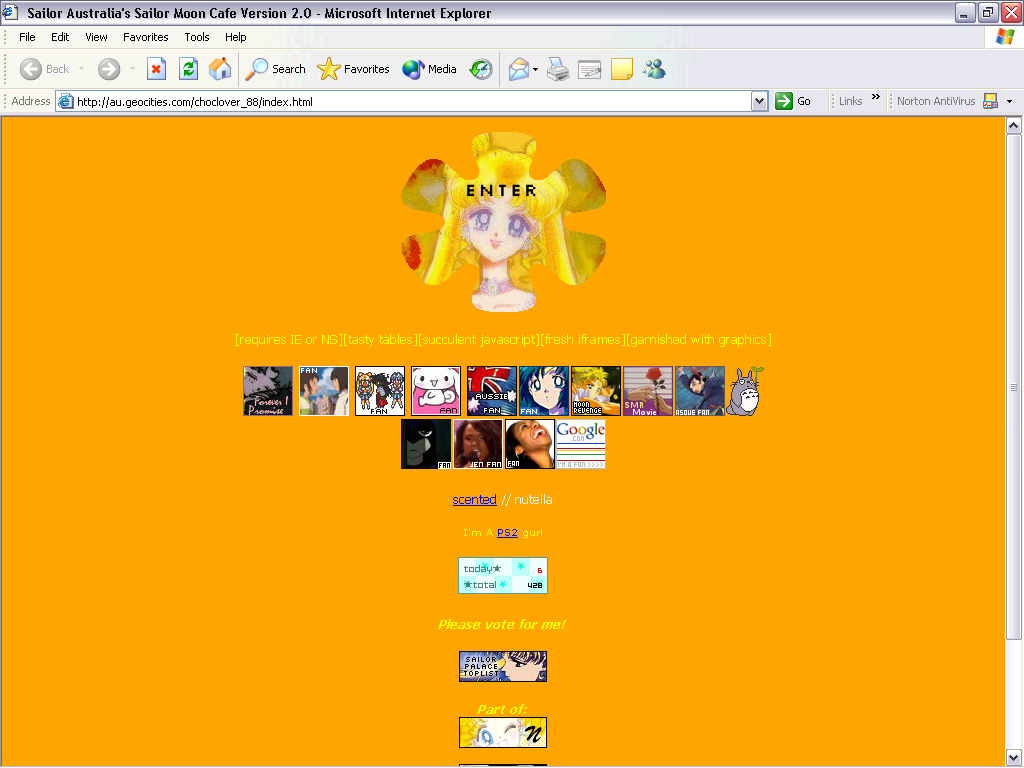Click the blue-haired Sailor Mercury fan badge
This screenshot has height=768, width=1024.
(x=543, y=391)
